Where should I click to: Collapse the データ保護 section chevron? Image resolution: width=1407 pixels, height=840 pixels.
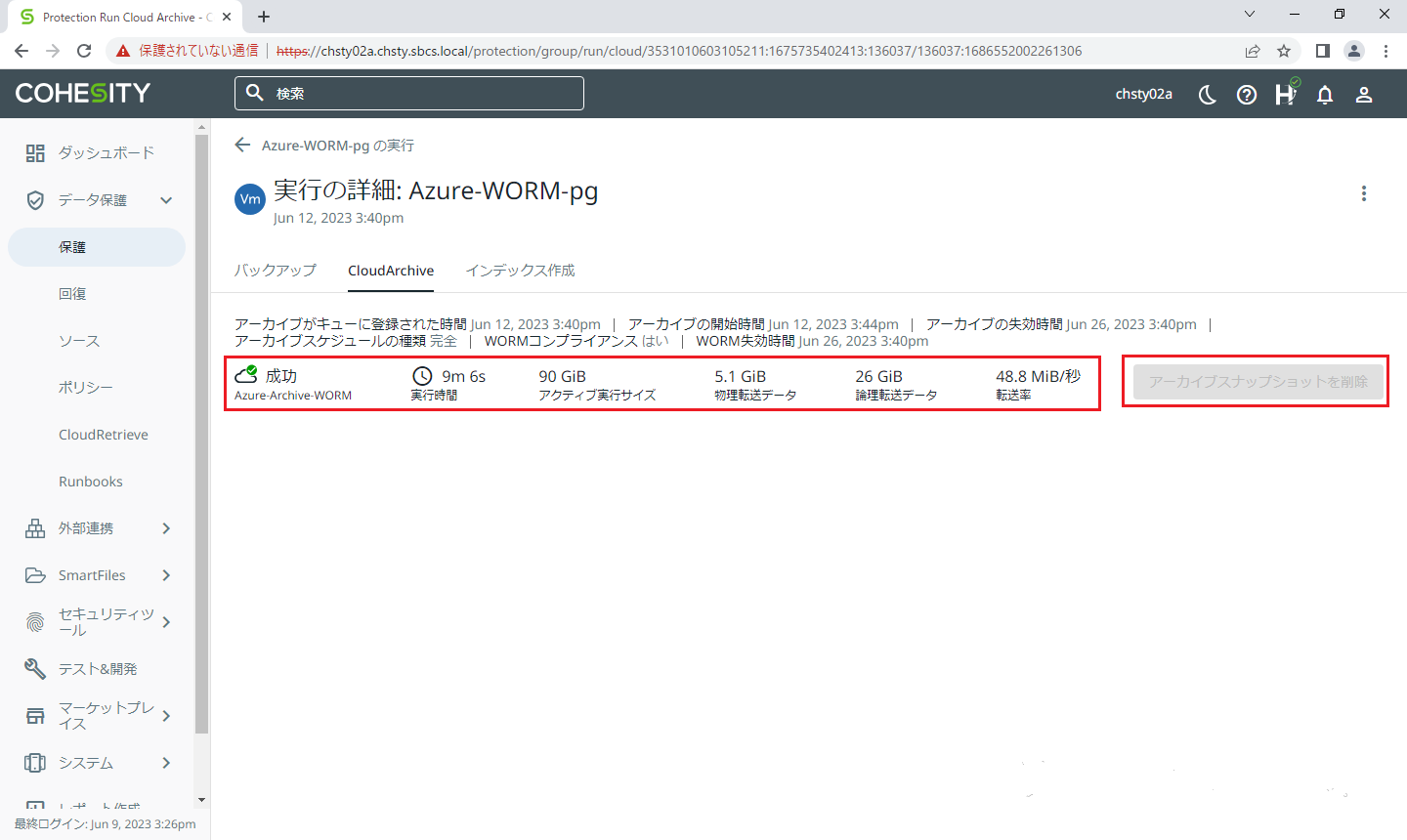pos(166,200)
